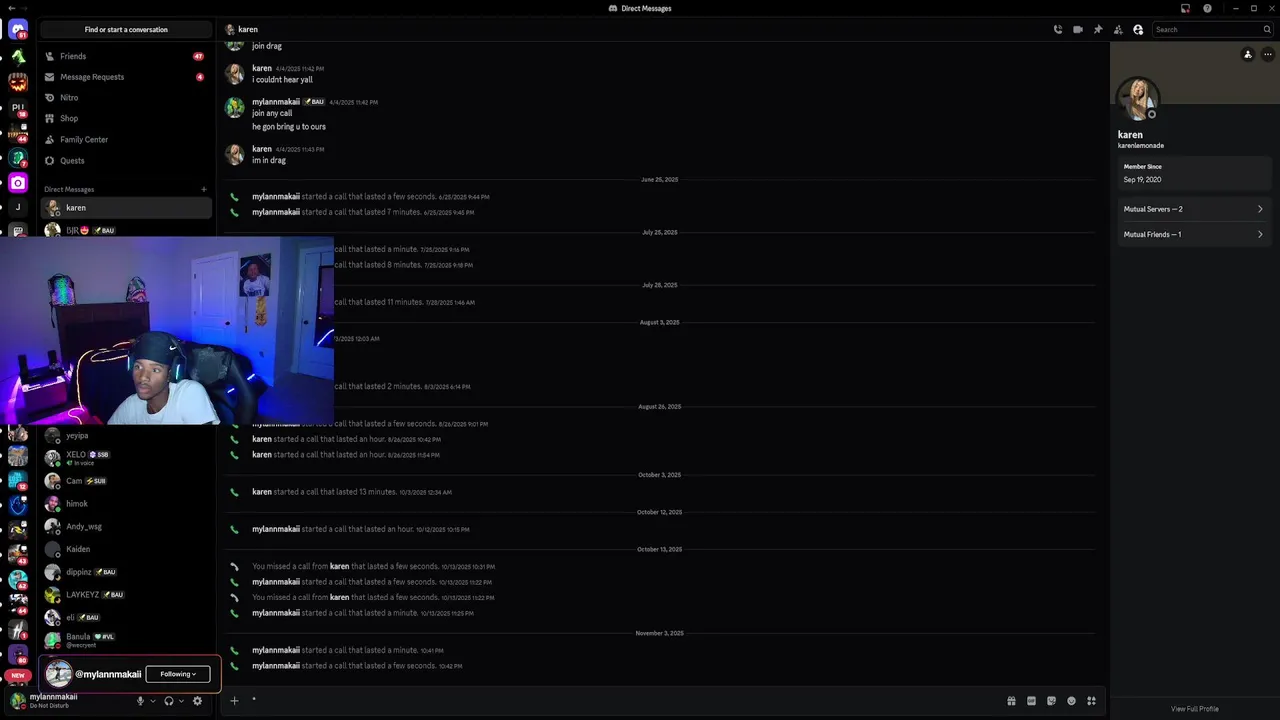The width and height of the screenshot is (1280, 720).
Task: Open headphone output options arrow
Action: click(x=181, y=701)
